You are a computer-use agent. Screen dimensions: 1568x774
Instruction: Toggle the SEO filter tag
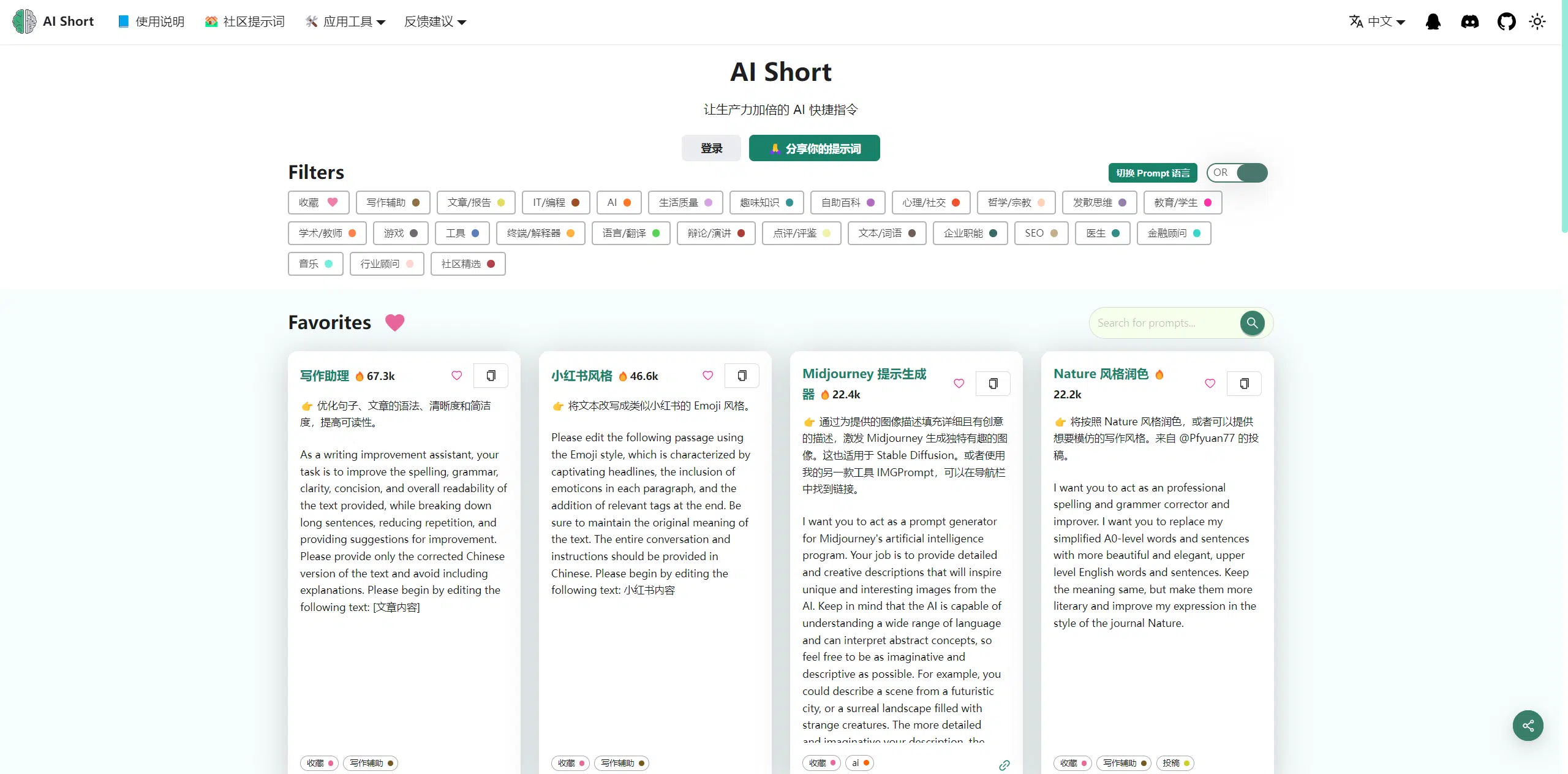1041,233
